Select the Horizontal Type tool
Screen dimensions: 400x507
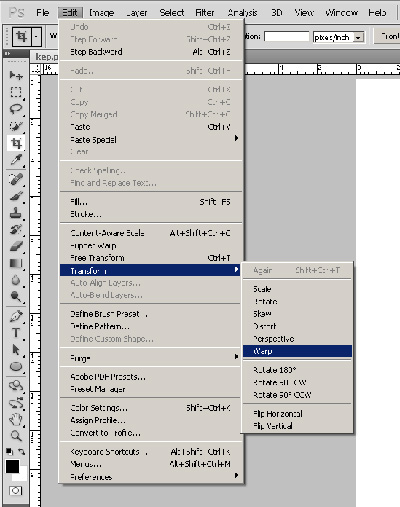[x=16, y=333]
